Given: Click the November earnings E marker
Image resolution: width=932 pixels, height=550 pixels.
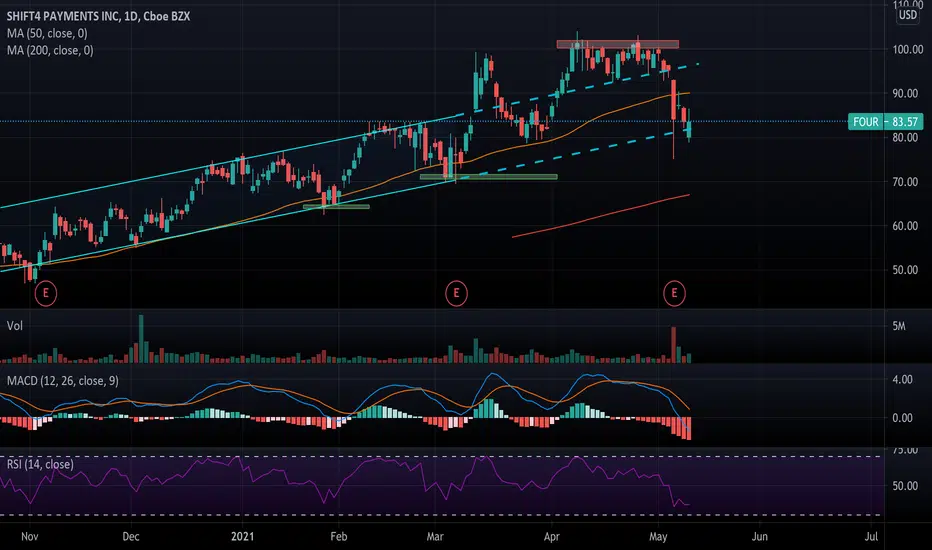Looking at the screenshot, I should [46, 293].
